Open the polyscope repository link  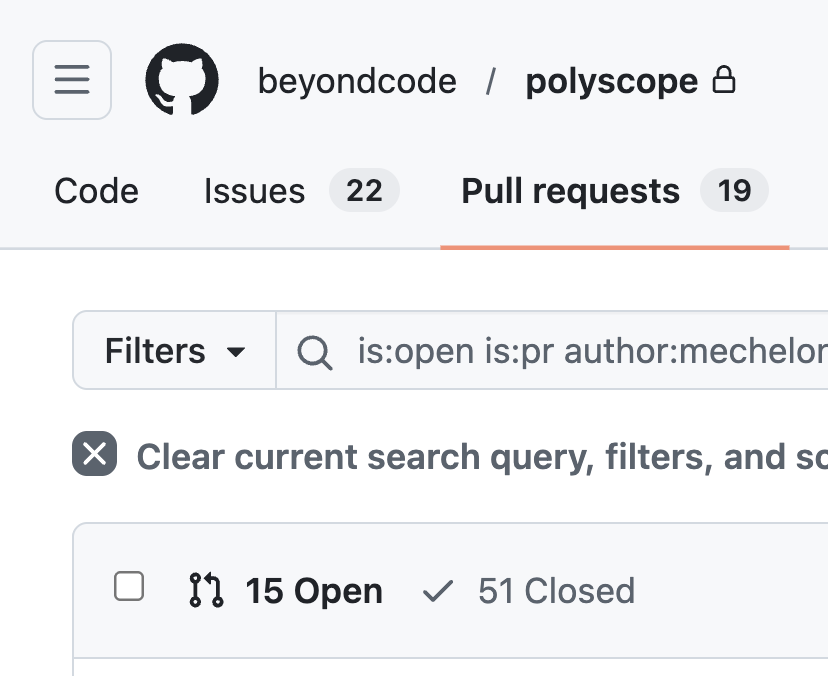[611, 81]
